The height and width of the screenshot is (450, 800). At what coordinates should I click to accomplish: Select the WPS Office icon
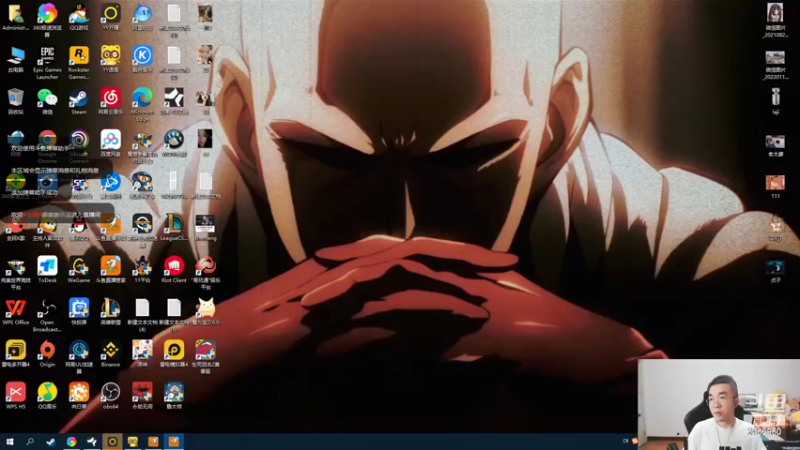pyautogui.click(x=15, y=312)
